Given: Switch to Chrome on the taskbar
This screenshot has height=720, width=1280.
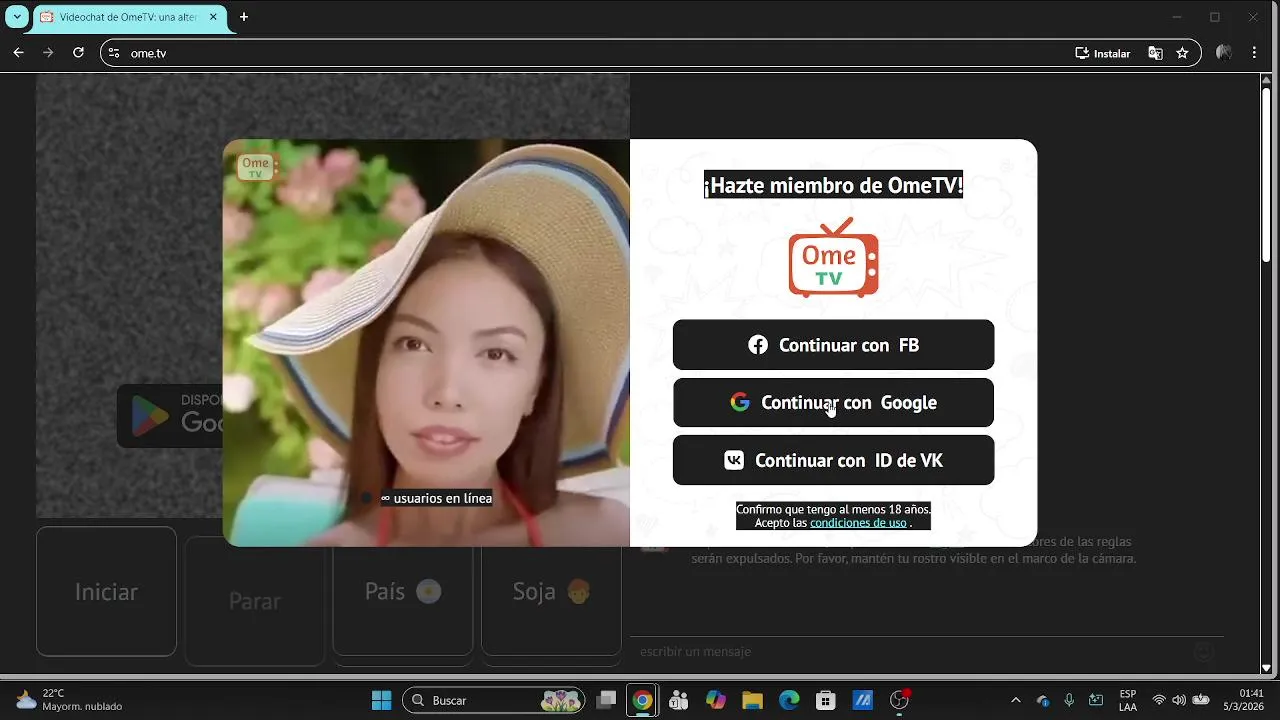Looking at the screenshot, I should coord(643,700).
